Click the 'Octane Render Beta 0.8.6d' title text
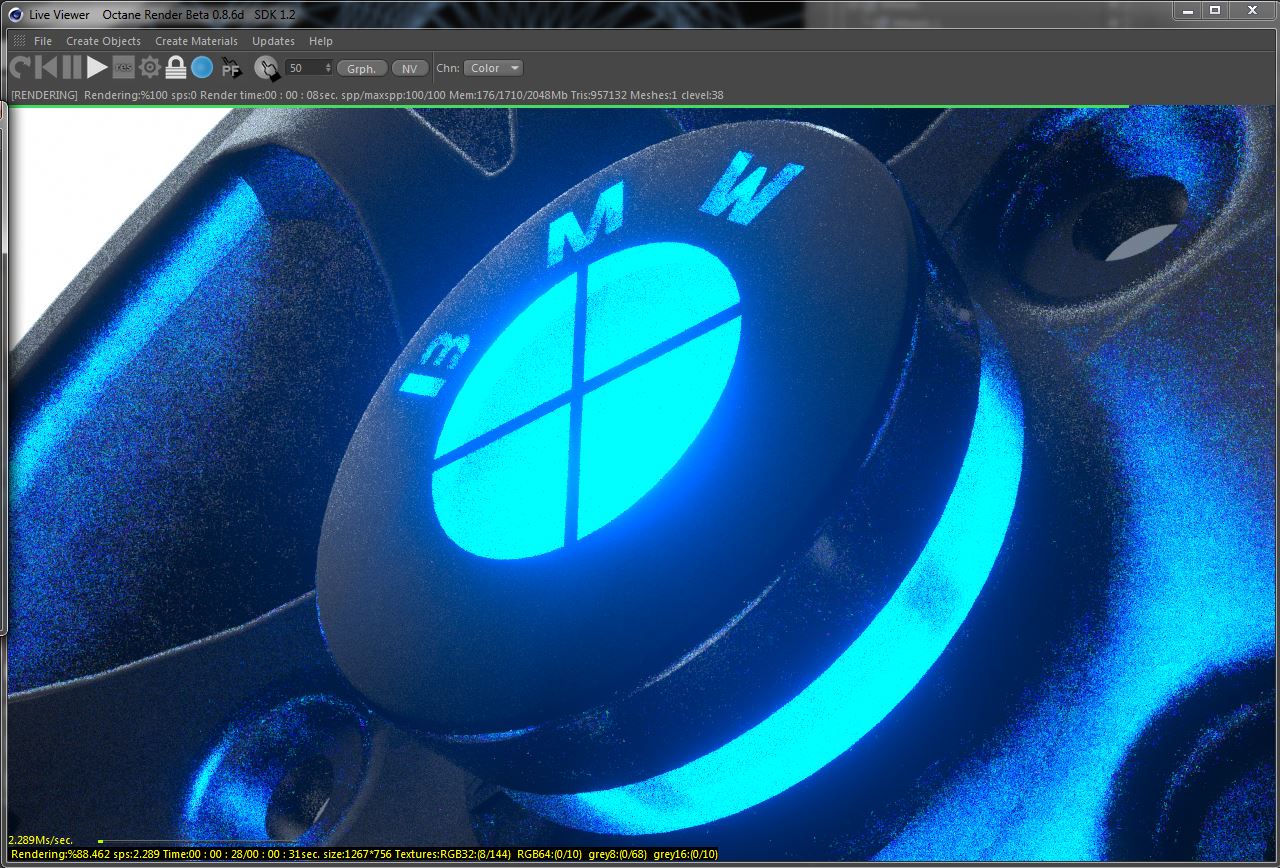The image size is (1280, 868). [172, 14]
